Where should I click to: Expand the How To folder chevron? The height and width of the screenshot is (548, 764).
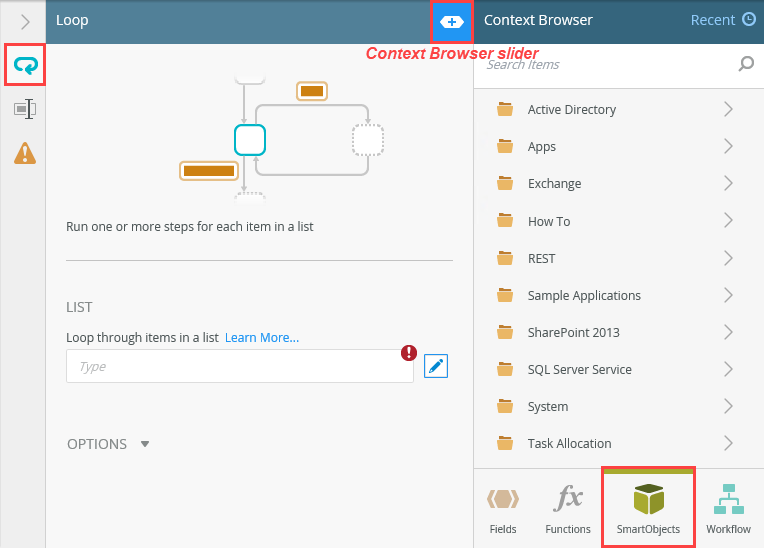(x=728, y=221)
